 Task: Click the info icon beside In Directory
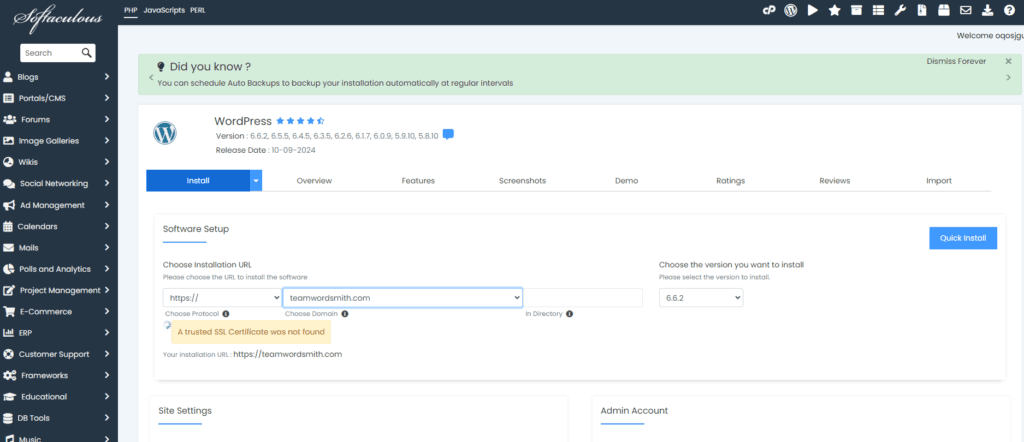569,314
